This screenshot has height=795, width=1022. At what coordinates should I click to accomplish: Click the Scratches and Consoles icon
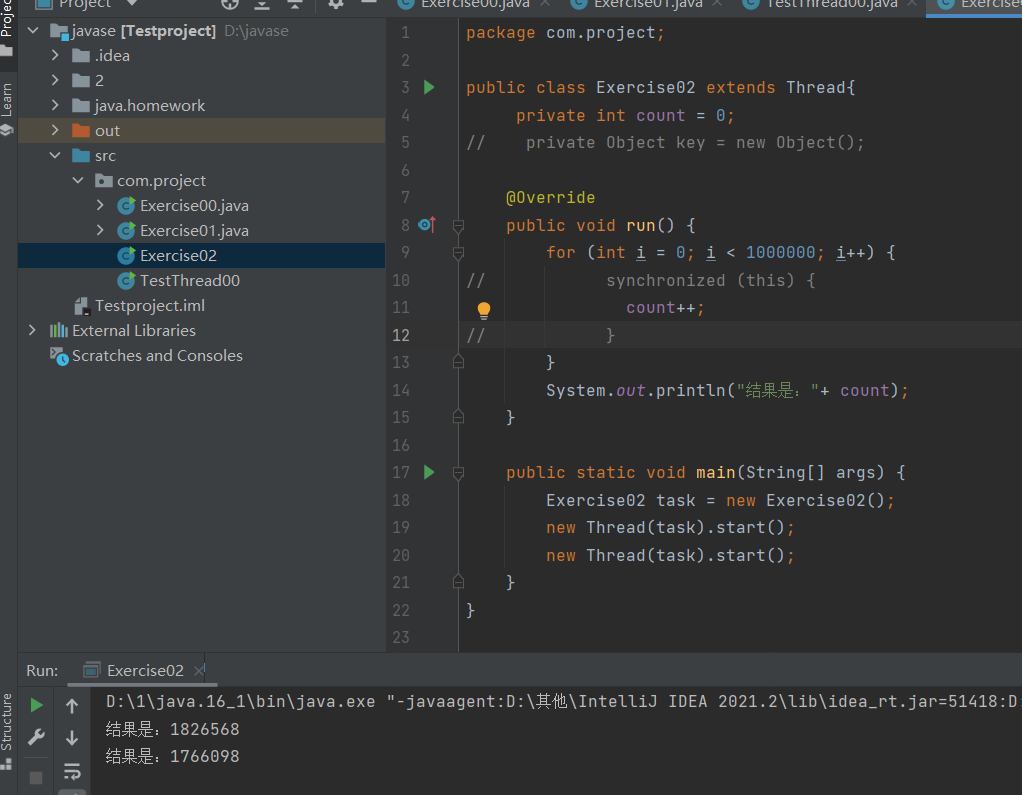(x=59, y=356)
